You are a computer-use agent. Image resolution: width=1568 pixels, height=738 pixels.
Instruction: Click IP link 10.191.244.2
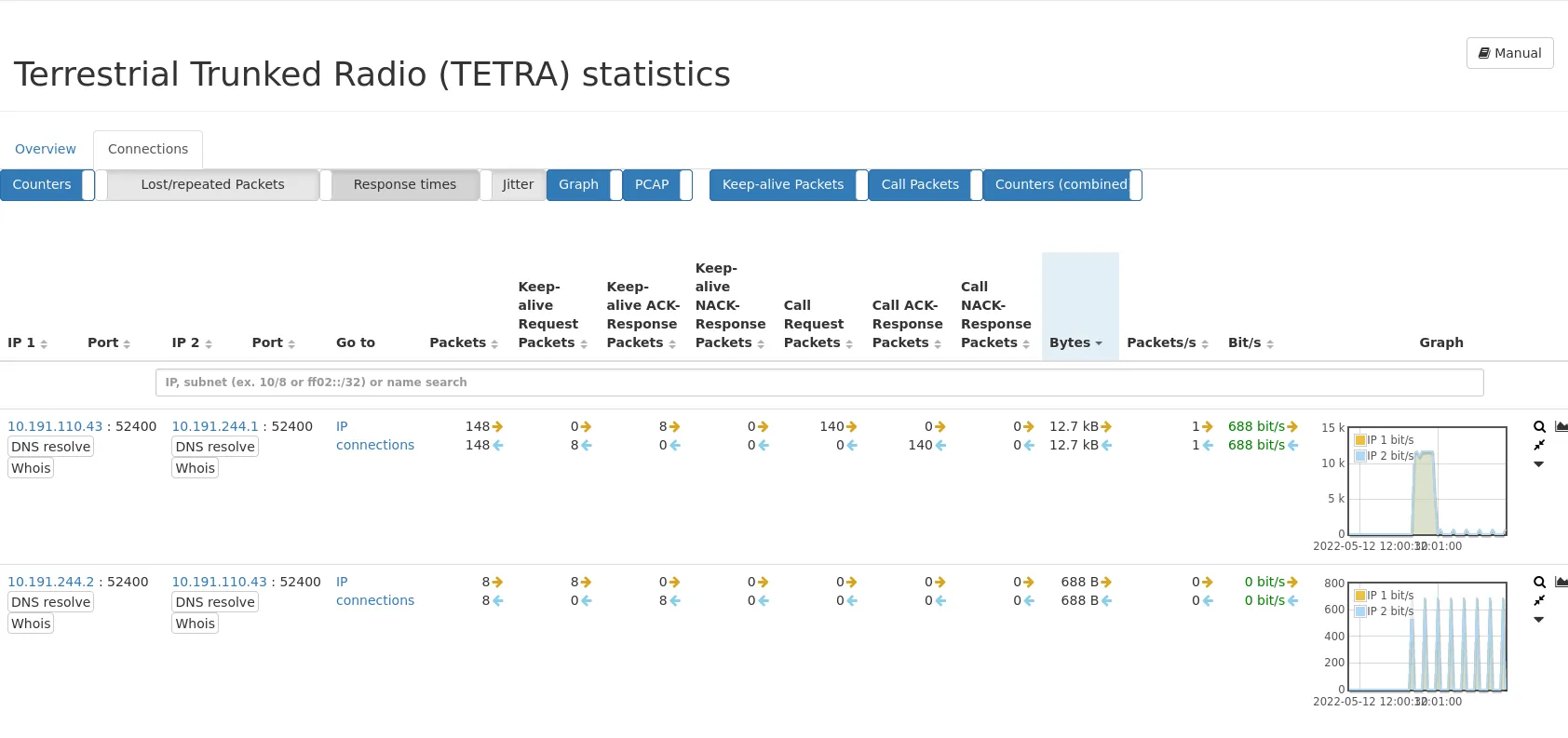pos(51,582)
